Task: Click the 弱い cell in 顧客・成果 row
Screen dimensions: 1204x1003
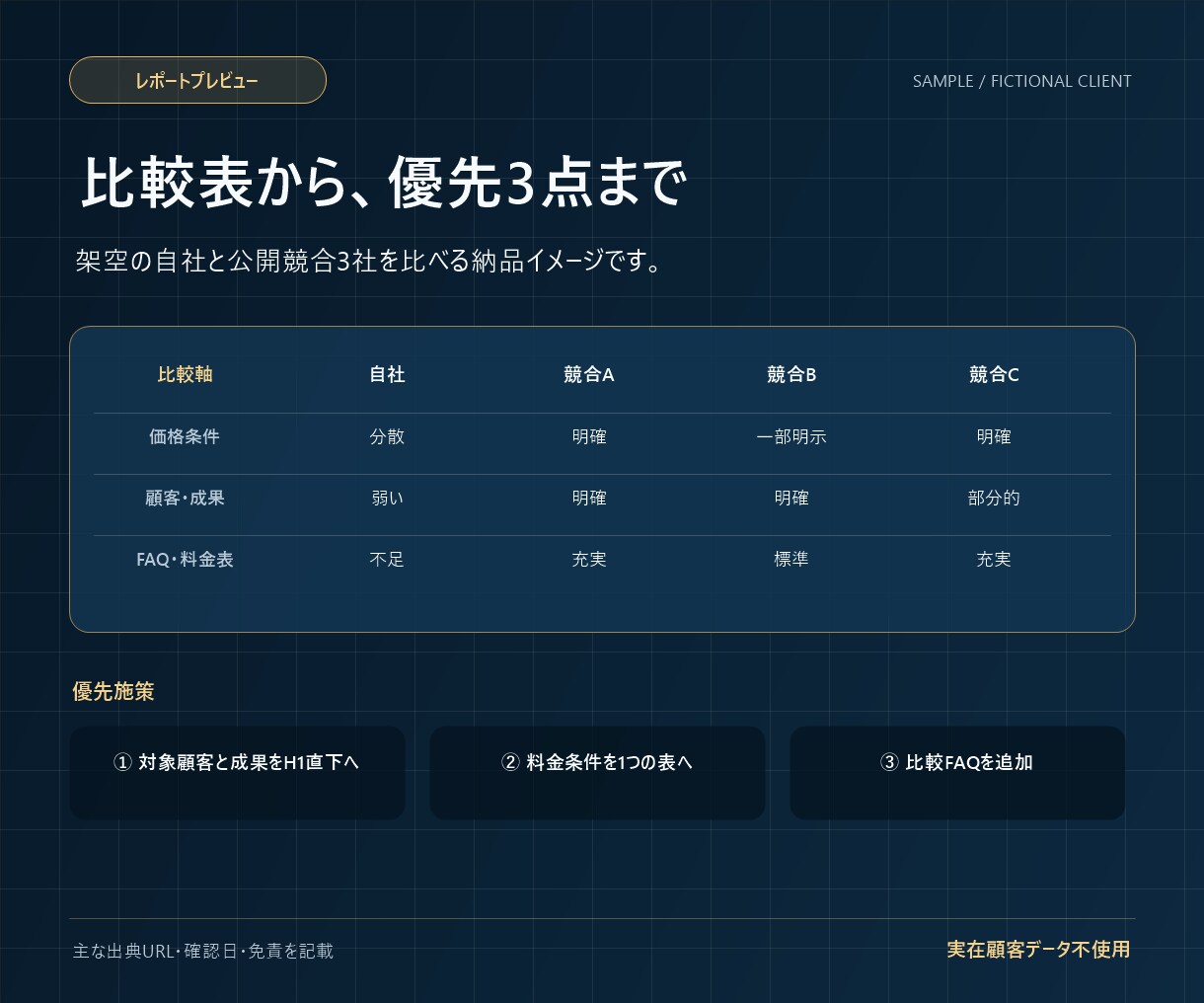Action: pyautogui.click(x=387, y=498)
